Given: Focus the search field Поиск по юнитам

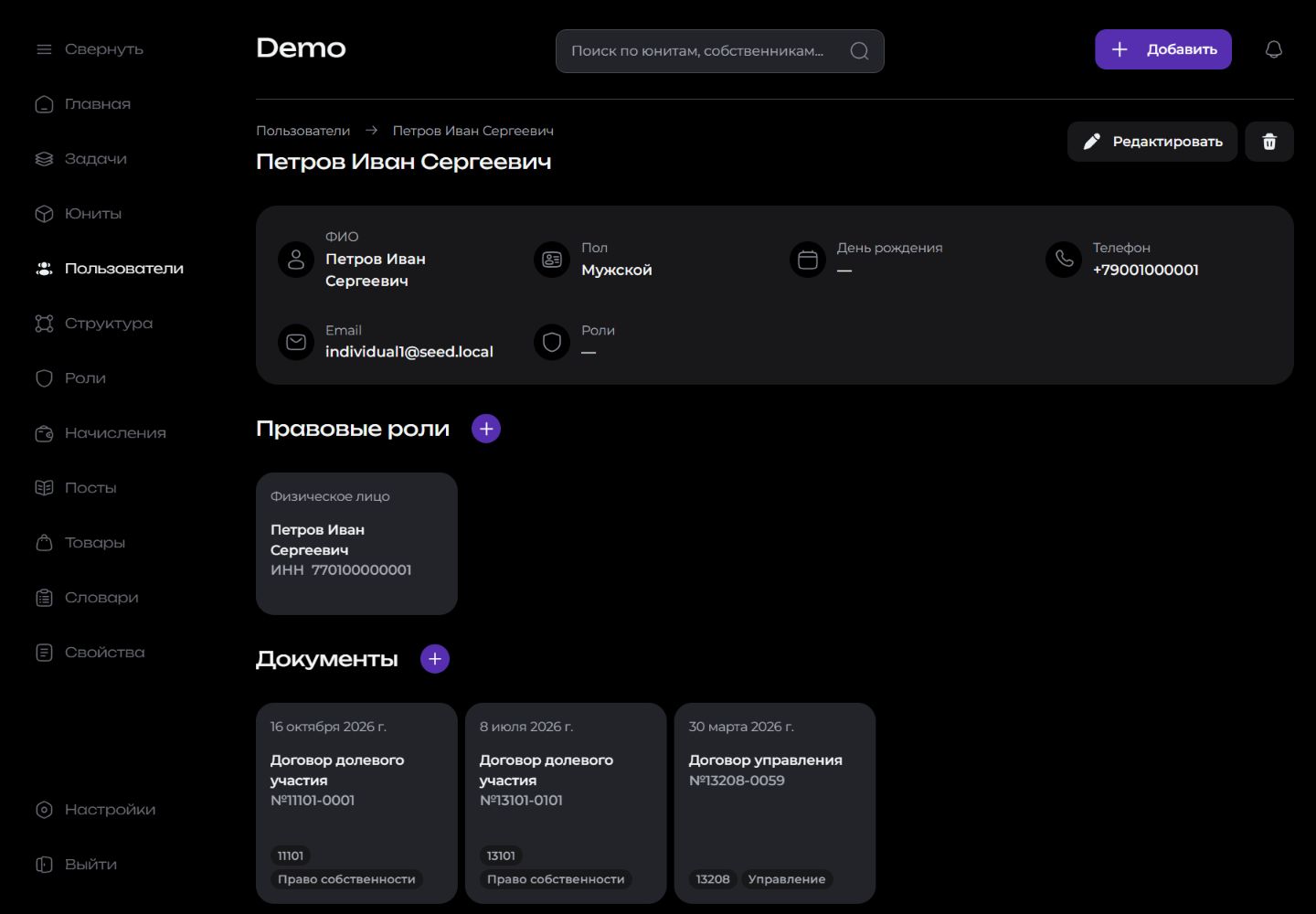Looking at the screenshot, I should (x=720, y=51).
